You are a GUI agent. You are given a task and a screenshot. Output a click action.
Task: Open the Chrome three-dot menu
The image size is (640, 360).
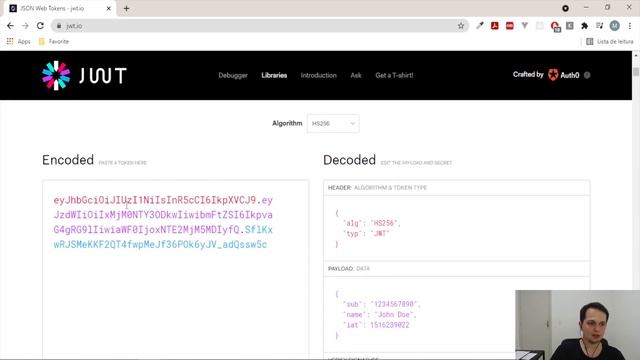(x=630, y=26)
